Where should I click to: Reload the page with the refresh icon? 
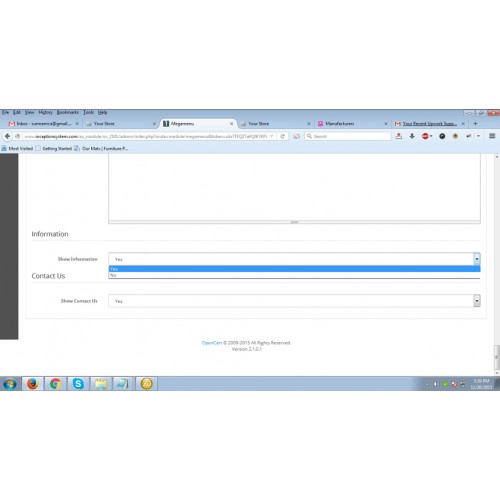(x=282, y=136)
